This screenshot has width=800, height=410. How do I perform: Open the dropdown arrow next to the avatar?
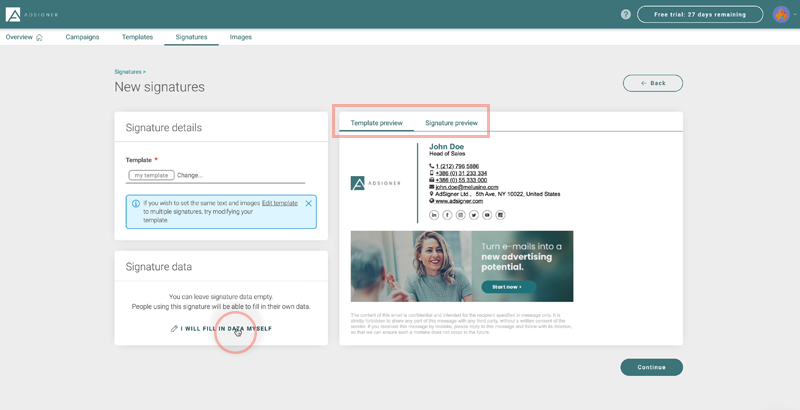pos(795,15)
